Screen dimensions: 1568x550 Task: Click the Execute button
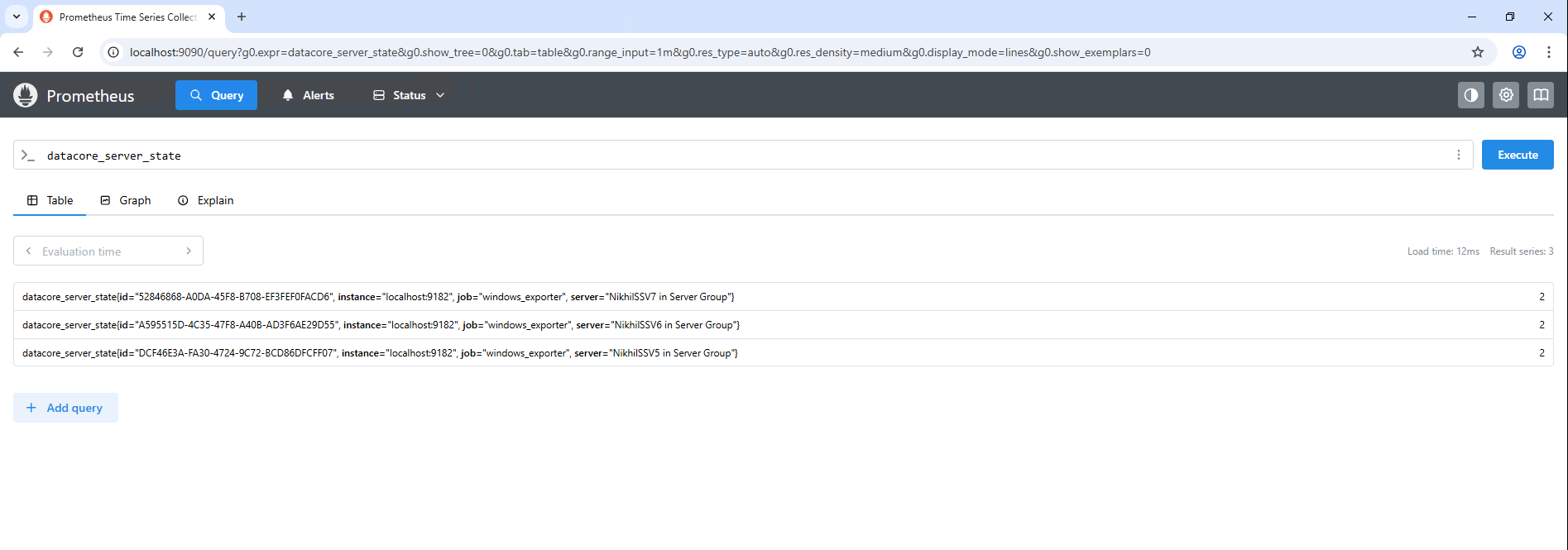1518,155
